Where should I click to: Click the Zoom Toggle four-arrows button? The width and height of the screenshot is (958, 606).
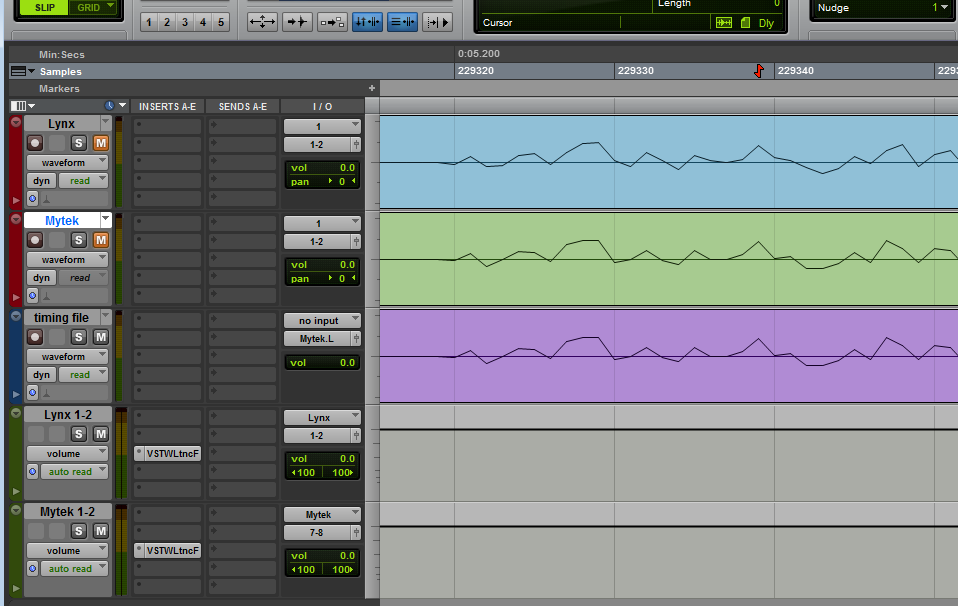pos(262,22)
